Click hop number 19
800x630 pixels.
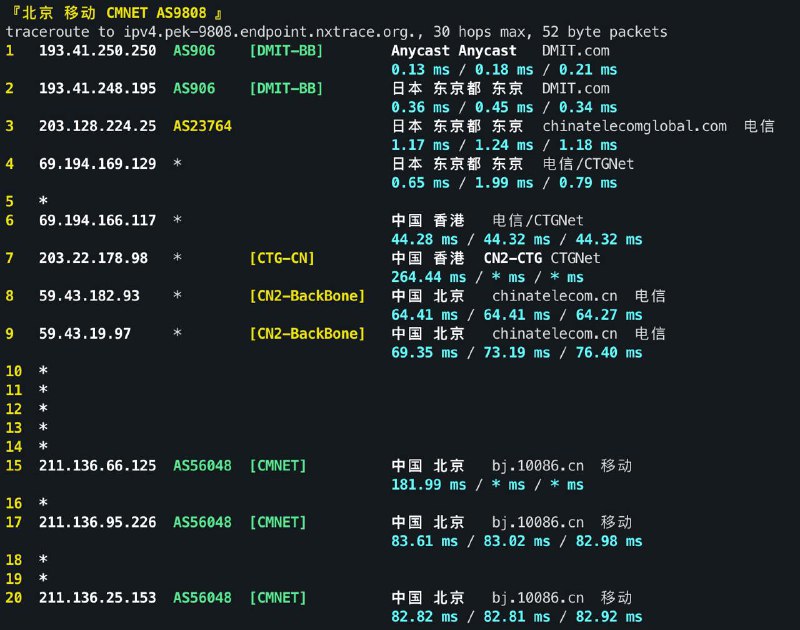[x=14, y=579]
